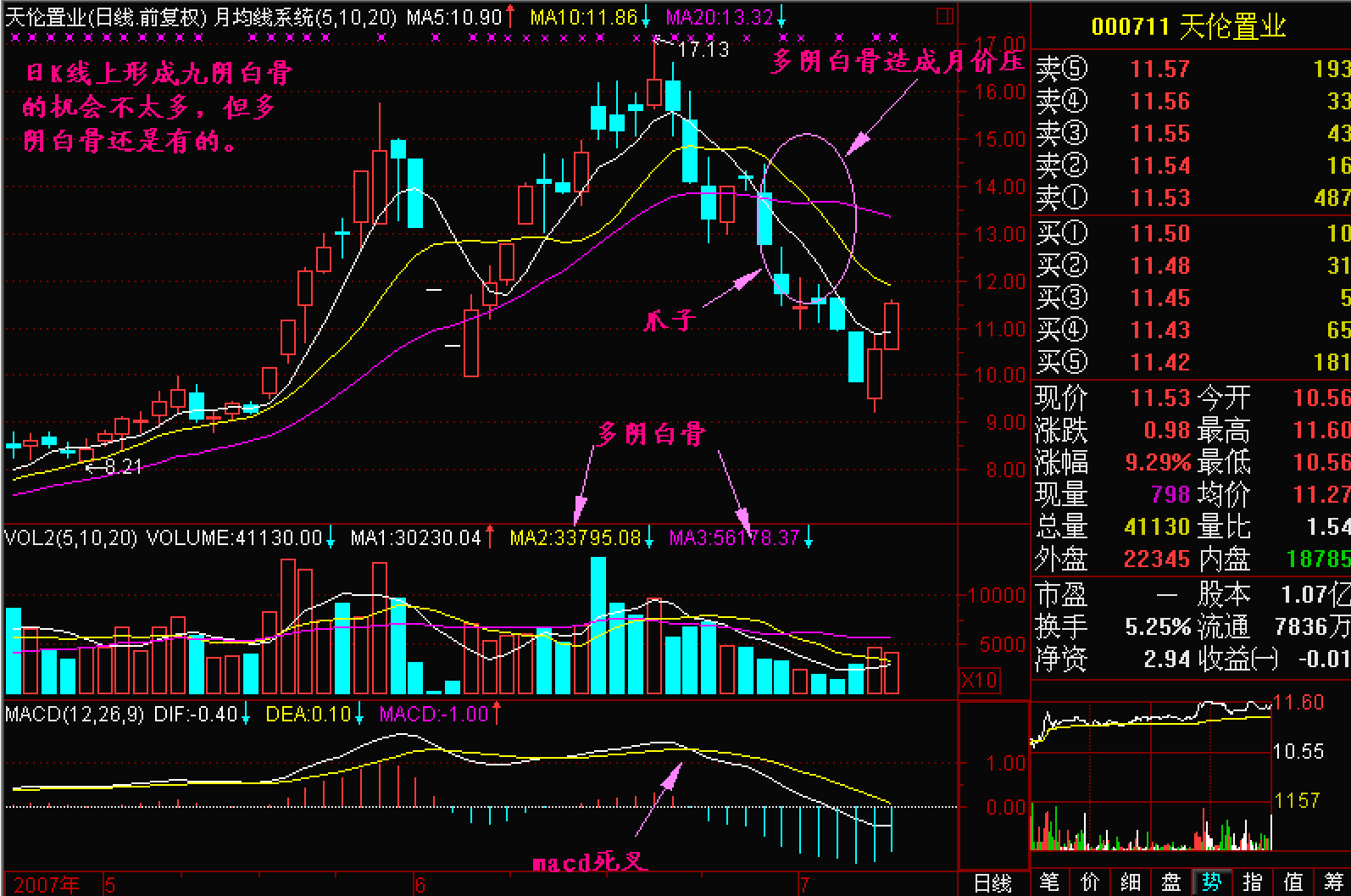Select the 笔 tab at bottom

(x=1049, y=882)
